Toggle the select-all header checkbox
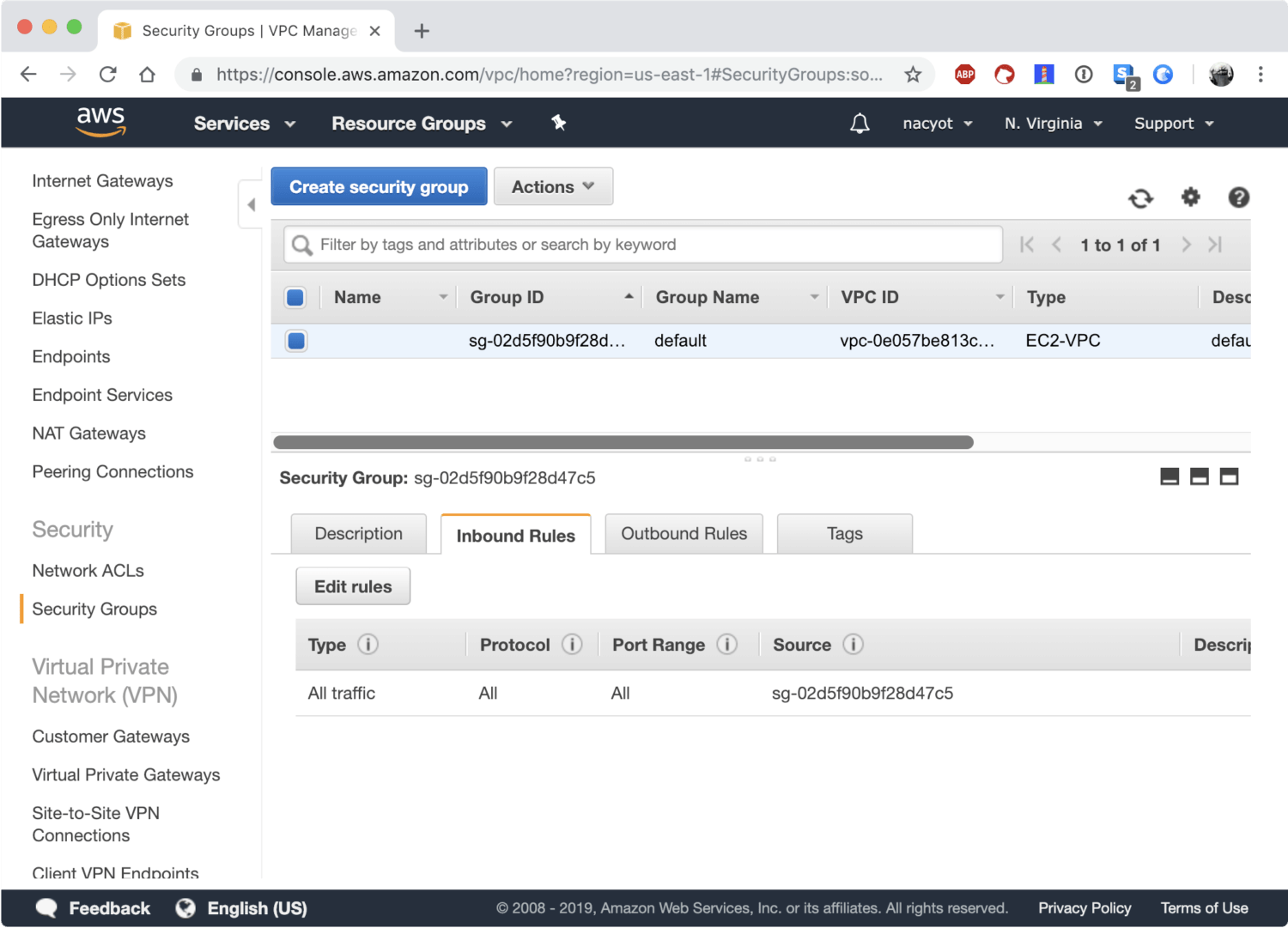 (x=295, y=298)
